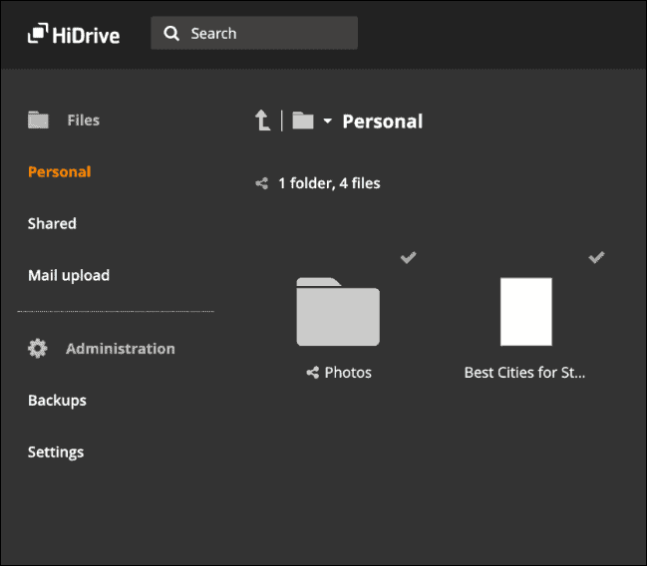
Task: Click the Photos folder name
Action: tap(348, 373)
